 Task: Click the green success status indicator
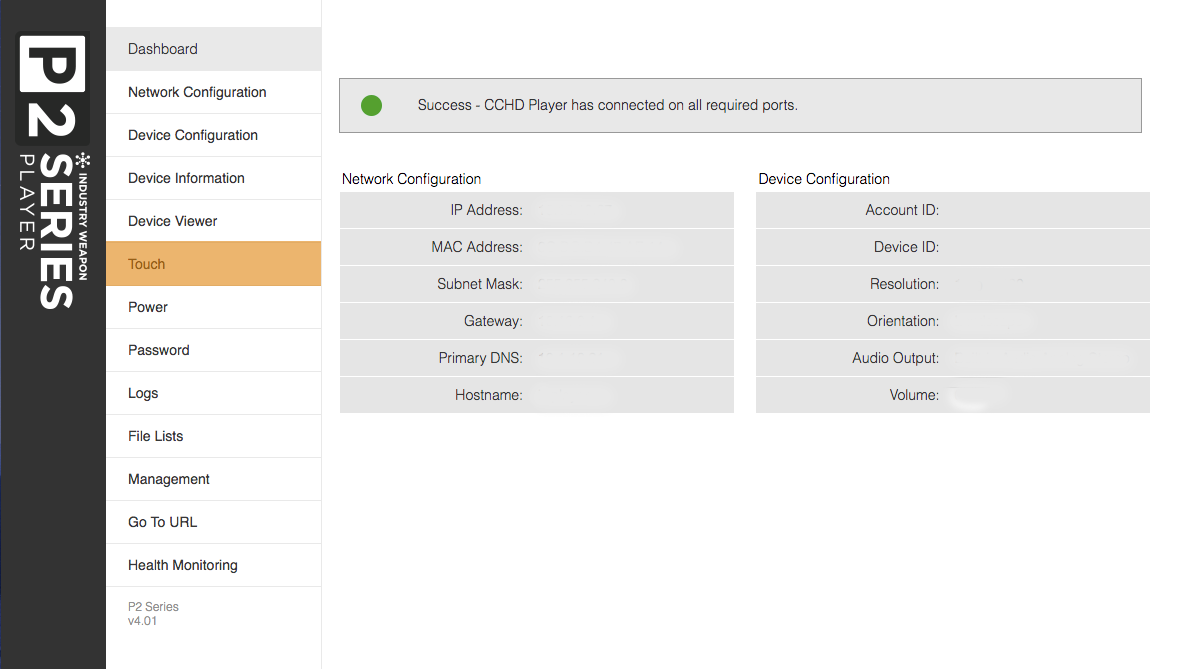click(371, 105)
